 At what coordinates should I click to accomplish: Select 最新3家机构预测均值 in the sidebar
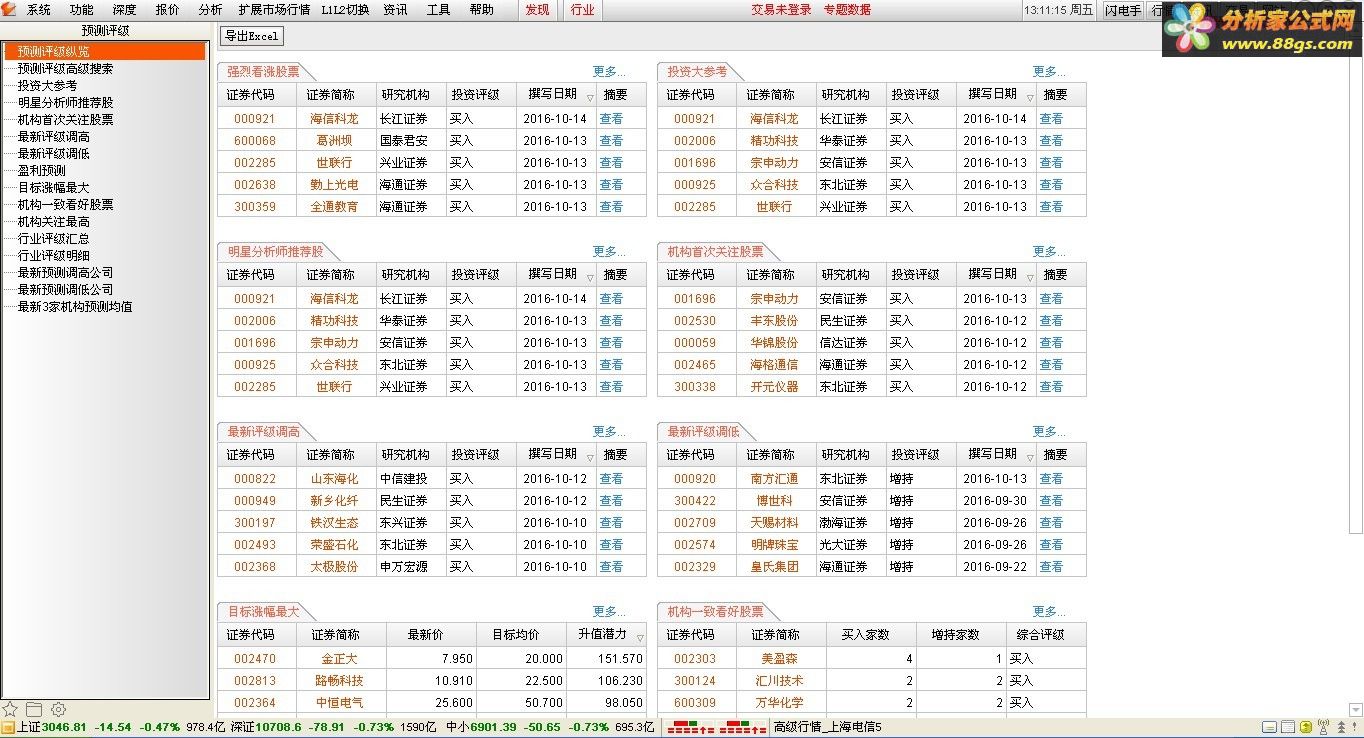[75, 307]
